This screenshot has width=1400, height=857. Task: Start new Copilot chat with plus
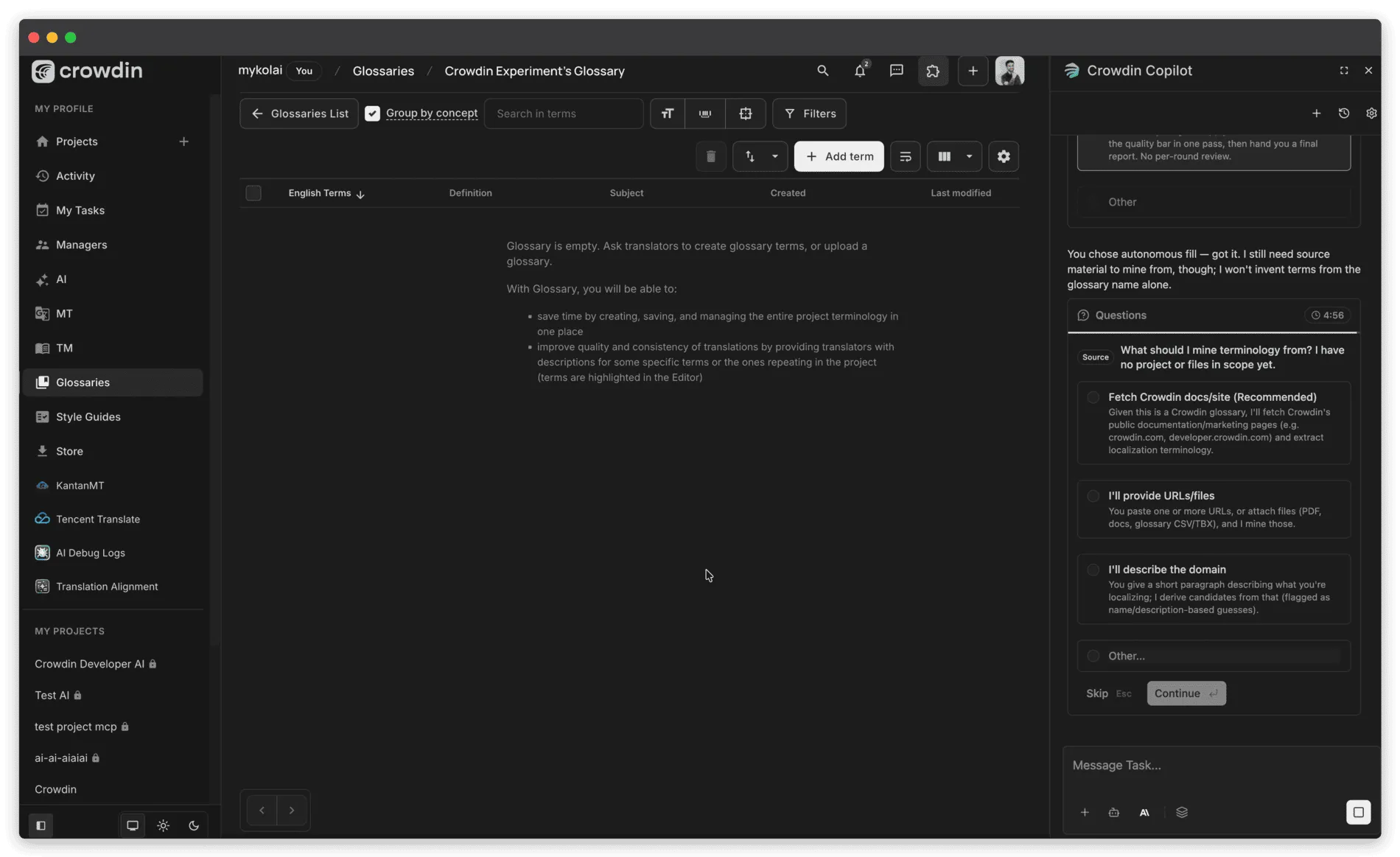click(1316, 113)
